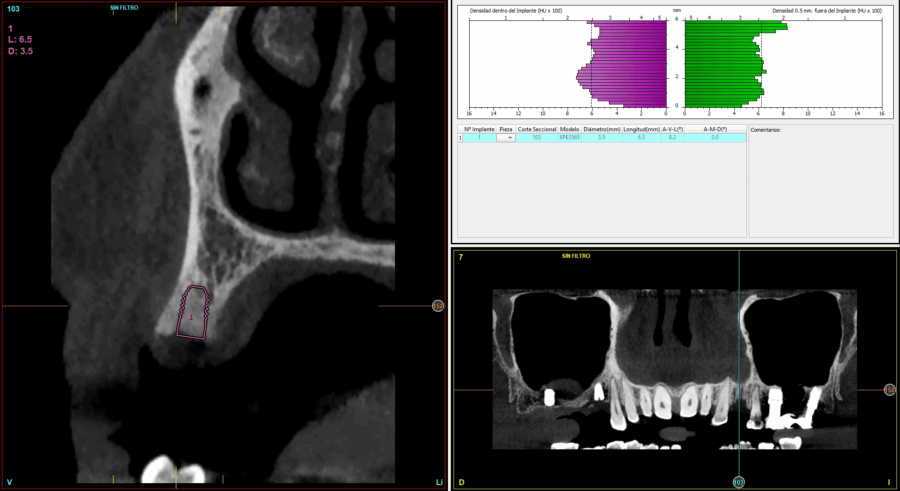Viewport: 900px width, 491px height.
Task: Click the orange 152 marker beside panoramic view
Action: pos(889,390)
